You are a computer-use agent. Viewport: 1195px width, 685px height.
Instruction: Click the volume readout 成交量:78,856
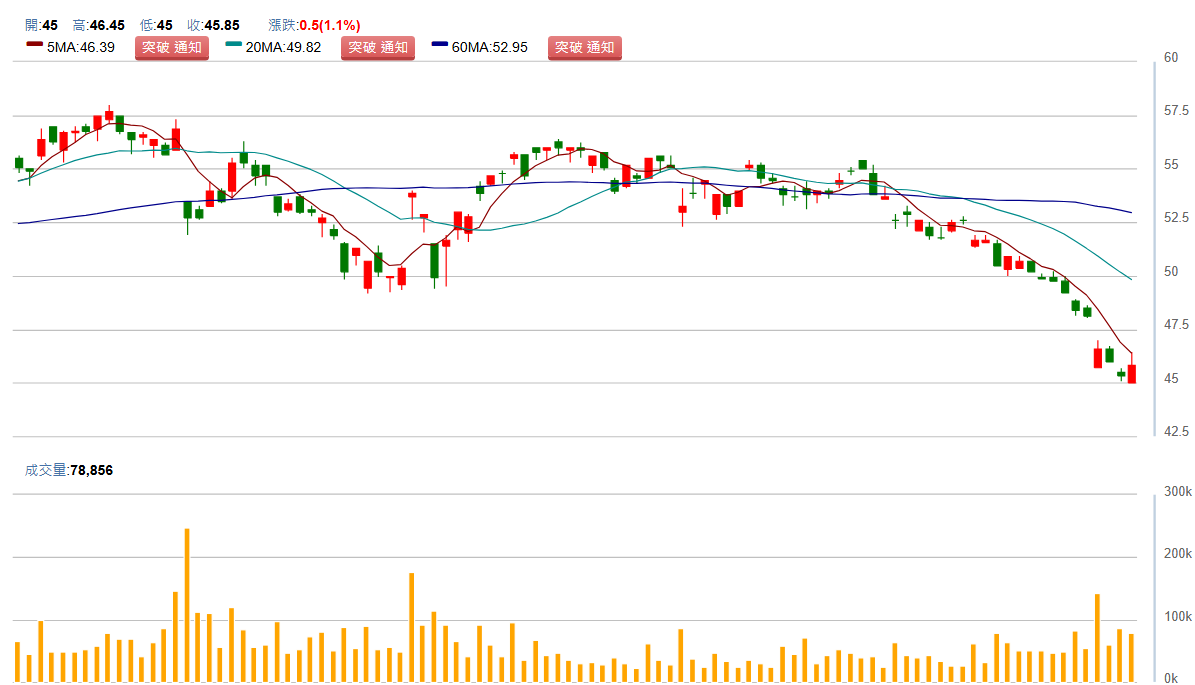tap(69, 470)
